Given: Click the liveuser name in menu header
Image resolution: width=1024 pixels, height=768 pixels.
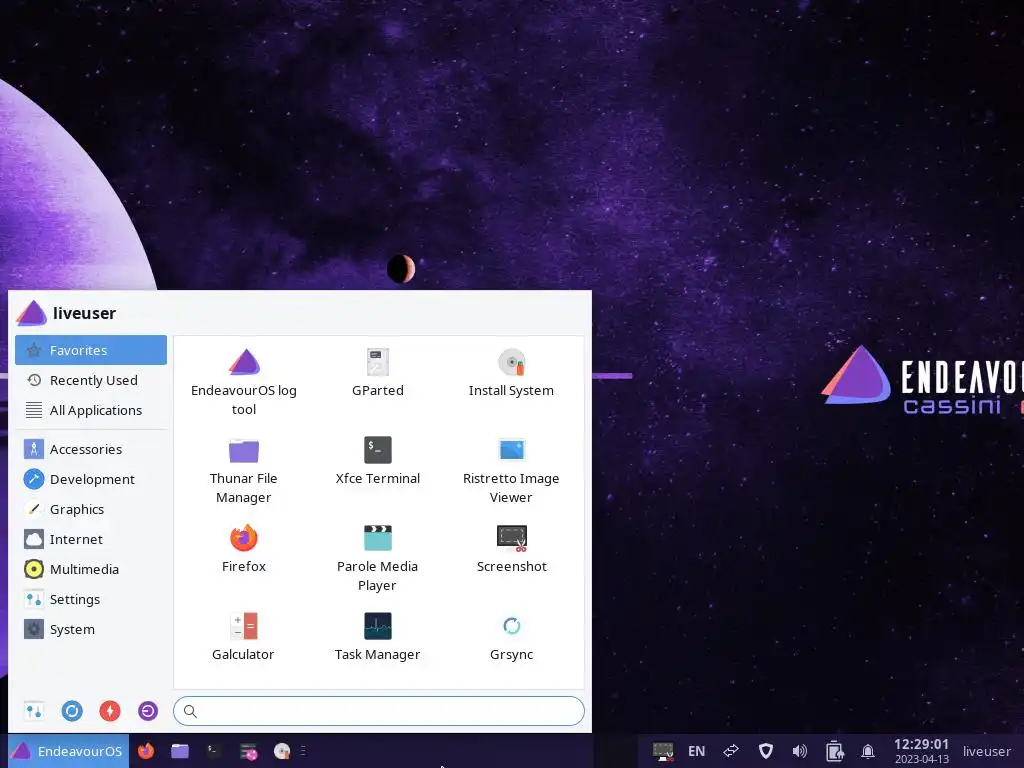Looking at the screenshot, I should 84,313.
